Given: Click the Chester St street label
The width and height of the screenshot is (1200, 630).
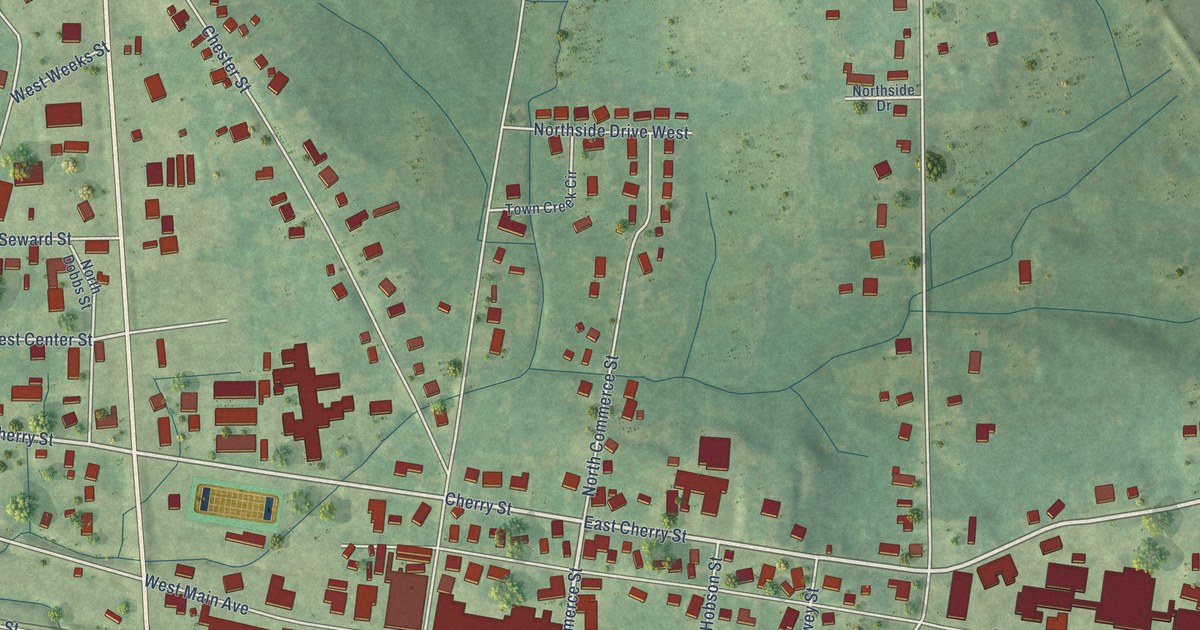Looking at the screenshot, I should click(x=224, y=59).
